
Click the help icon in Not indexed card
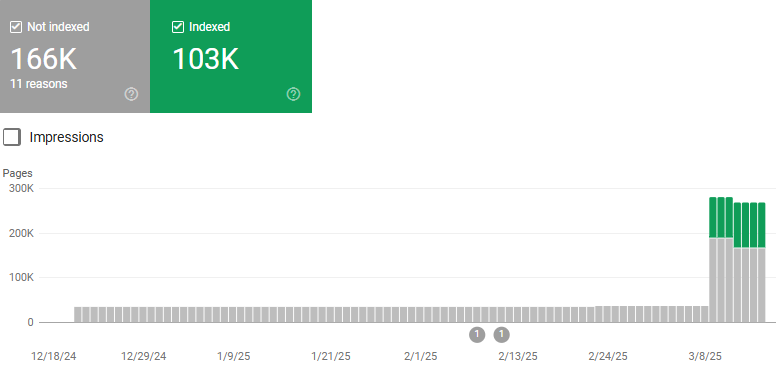pos(131,94)
